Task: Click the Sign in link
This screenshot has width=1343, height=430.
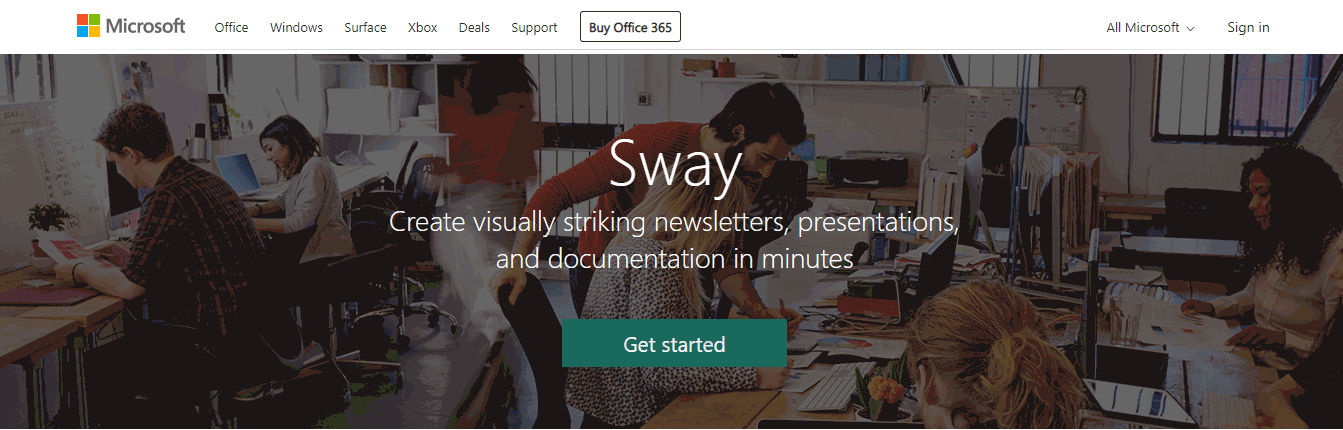Action: click(1248, 27)
